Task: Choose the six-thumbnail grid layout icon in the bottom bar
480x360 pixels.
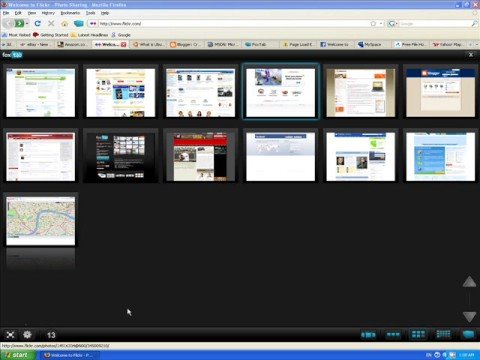Action: point(418,334)
